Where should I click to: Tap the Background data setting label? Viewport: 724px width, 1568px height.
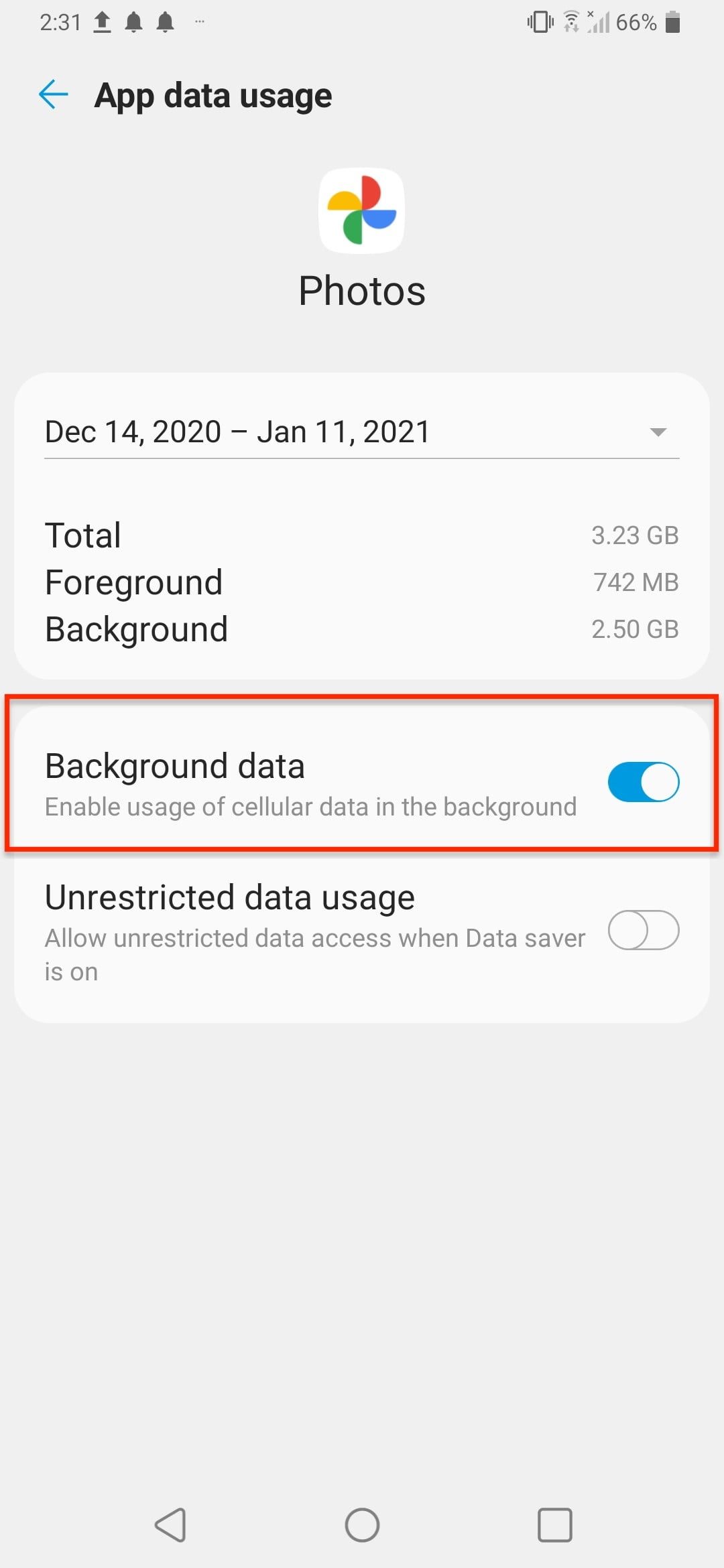[x=175, y=766]
